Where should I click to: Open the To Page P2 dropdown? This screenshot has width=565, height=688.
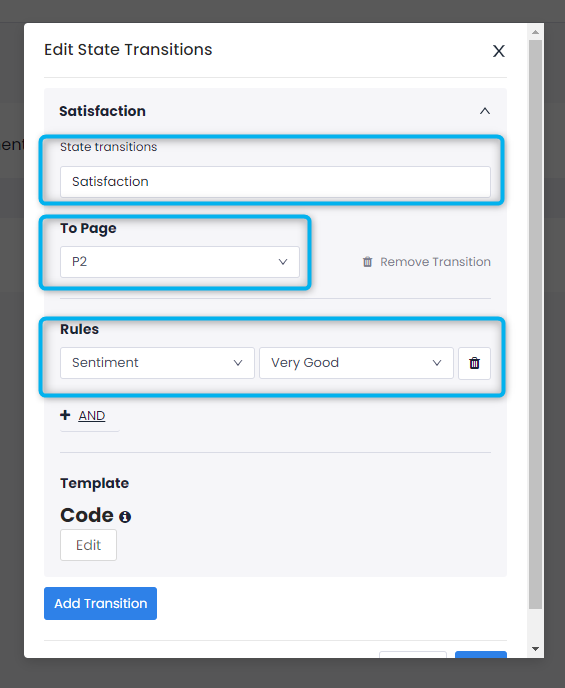(x=180, y=262)
